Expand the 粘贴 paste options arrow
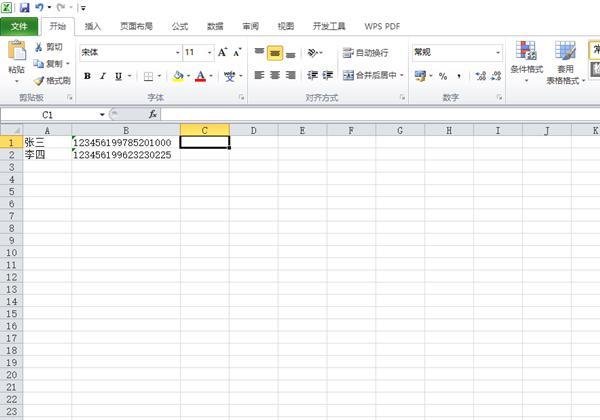Screen dimensions: 600x420 16,81
